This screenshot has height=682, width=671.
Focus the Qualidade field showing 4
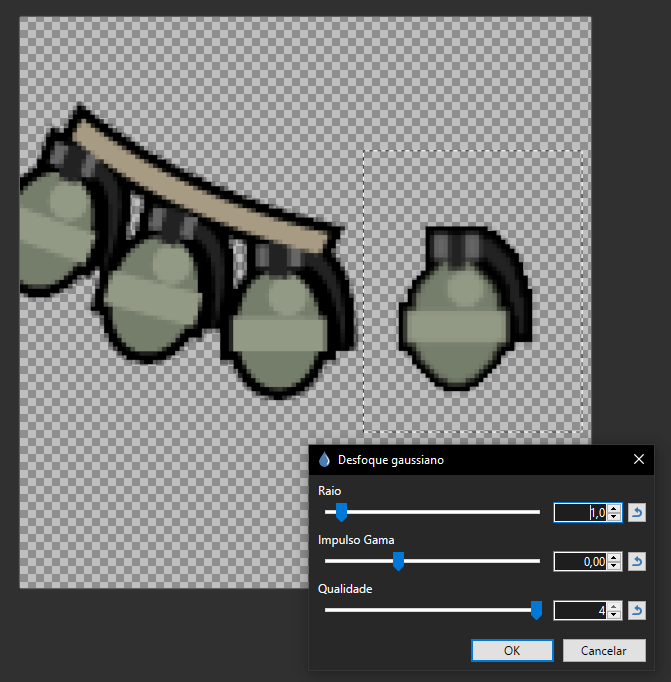click(x=581, y=611)
